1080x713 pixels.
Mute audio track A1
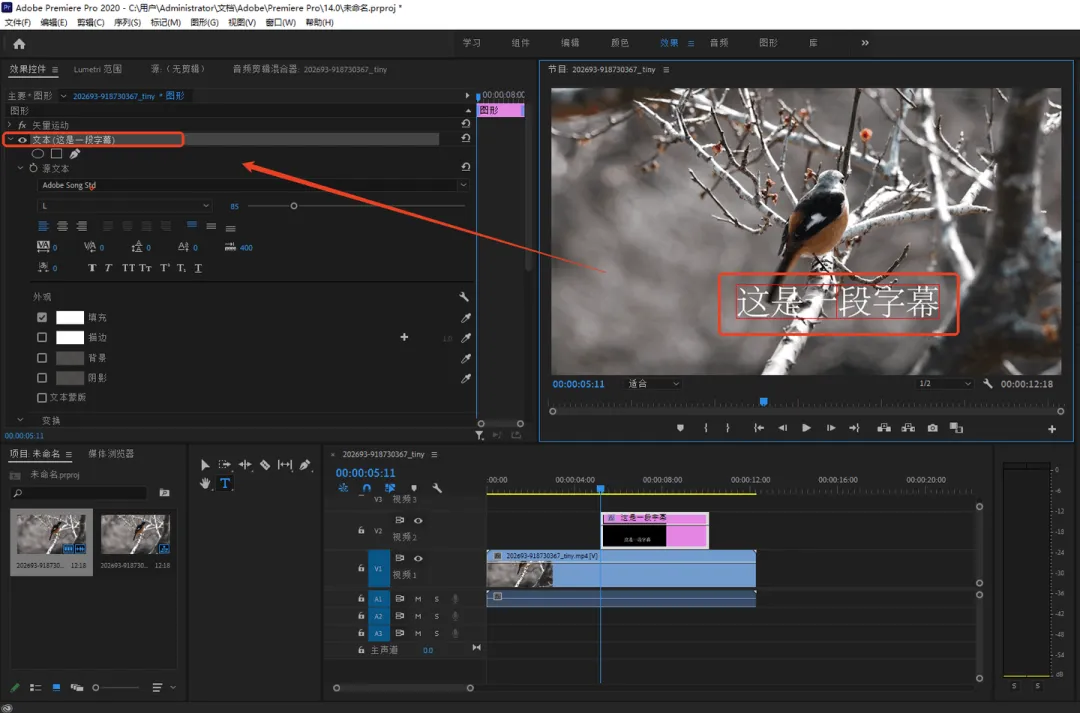(418, 599)
